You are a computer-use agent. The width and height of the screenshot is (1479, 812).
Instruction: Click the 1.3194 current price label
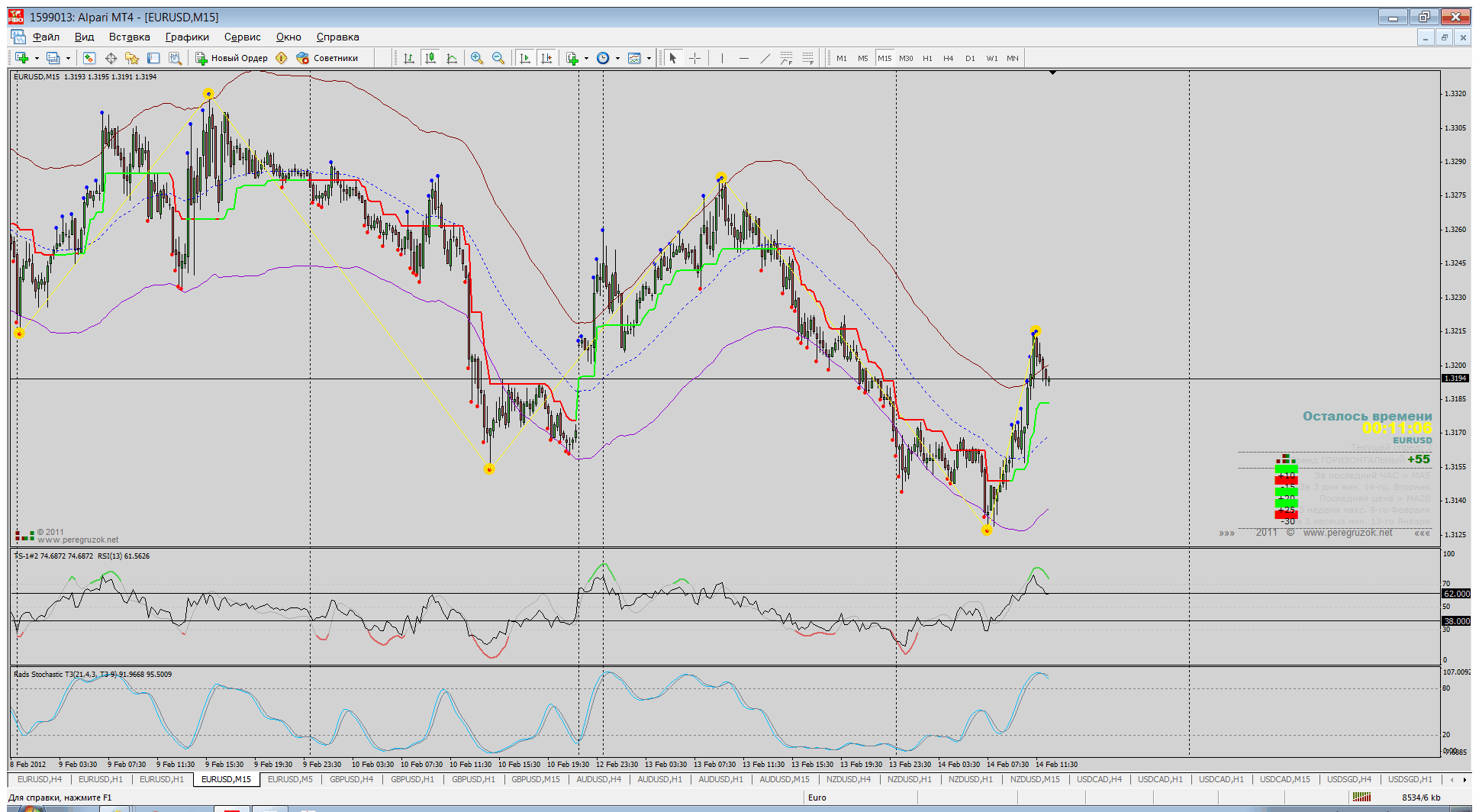coord(1455,379)
